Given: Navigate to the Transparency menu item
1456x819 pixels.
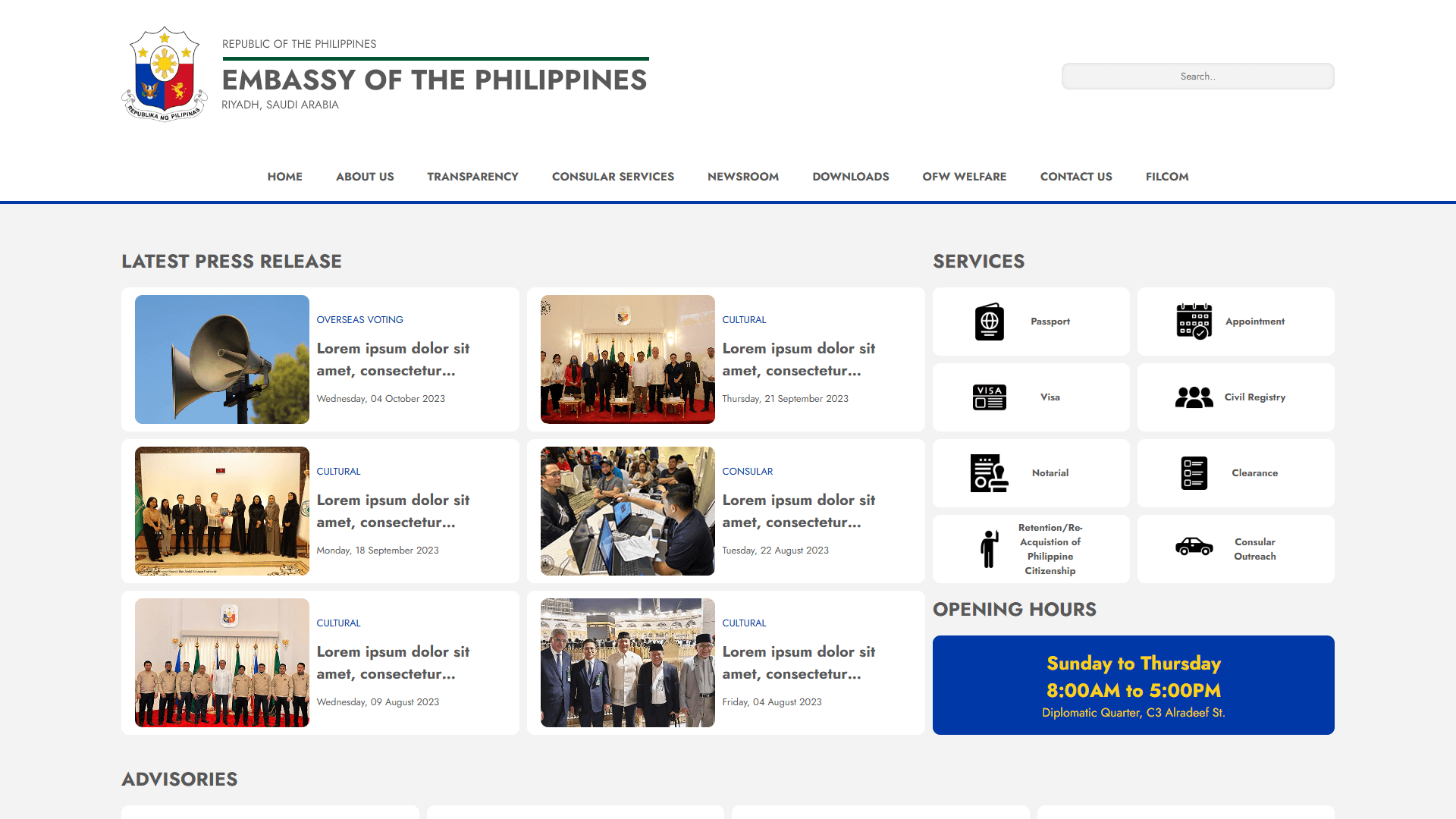Looking at the screenshot, I should coord(472,177).
